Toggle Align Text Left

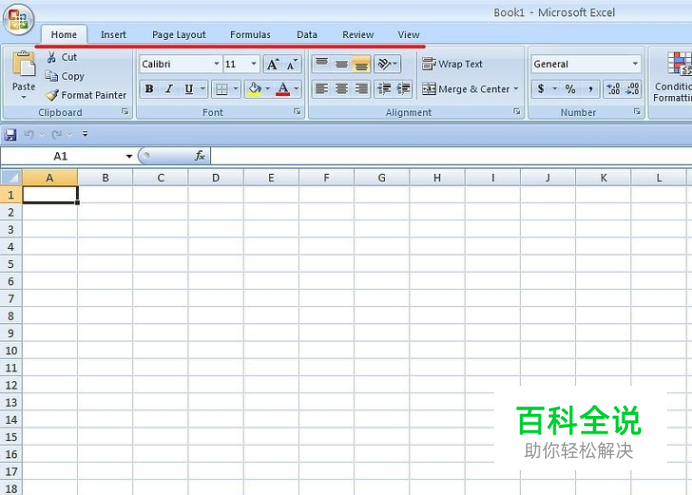click(x=322, y=89)
